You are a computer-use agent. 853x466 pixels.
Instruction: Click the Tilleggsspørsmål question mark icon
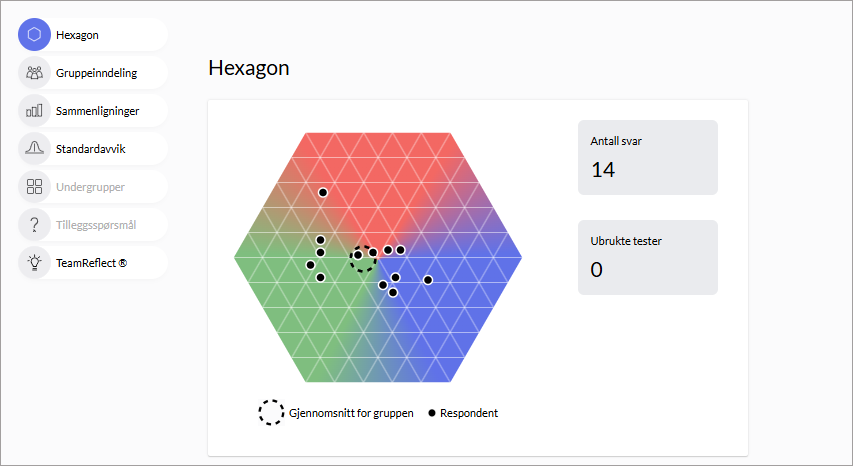pyautogui.click(x=34, y=224)
